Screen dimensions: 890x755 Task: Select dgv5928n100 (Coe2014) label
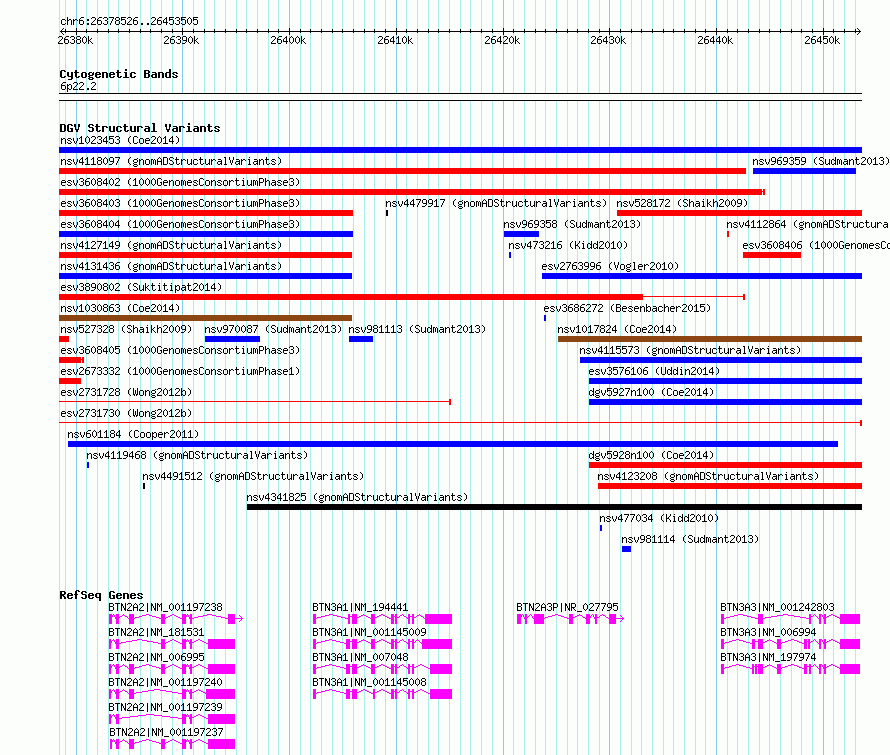[651, 455]
